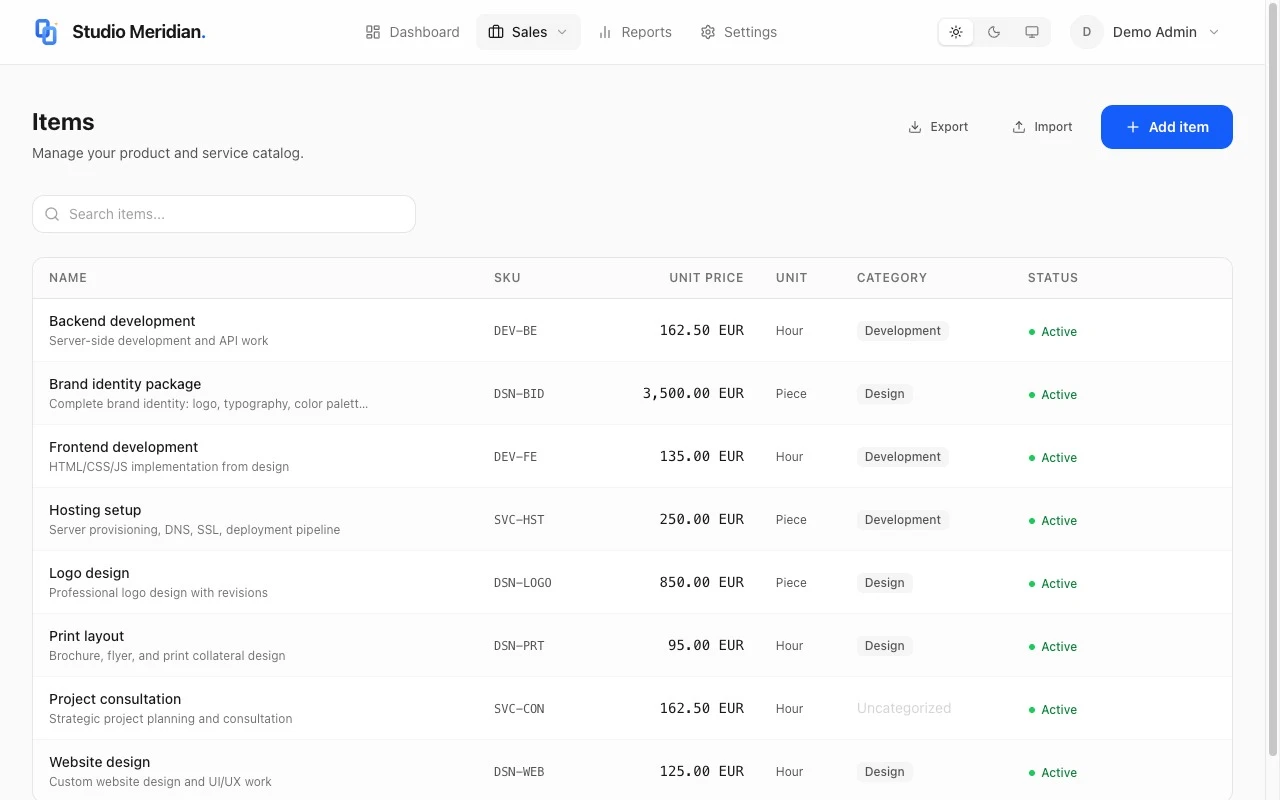The width and height of the screenshot is (1280, 800).
Task: Switch to light theme sun icon
Action: pyautogui.click(x=956, y=32)
